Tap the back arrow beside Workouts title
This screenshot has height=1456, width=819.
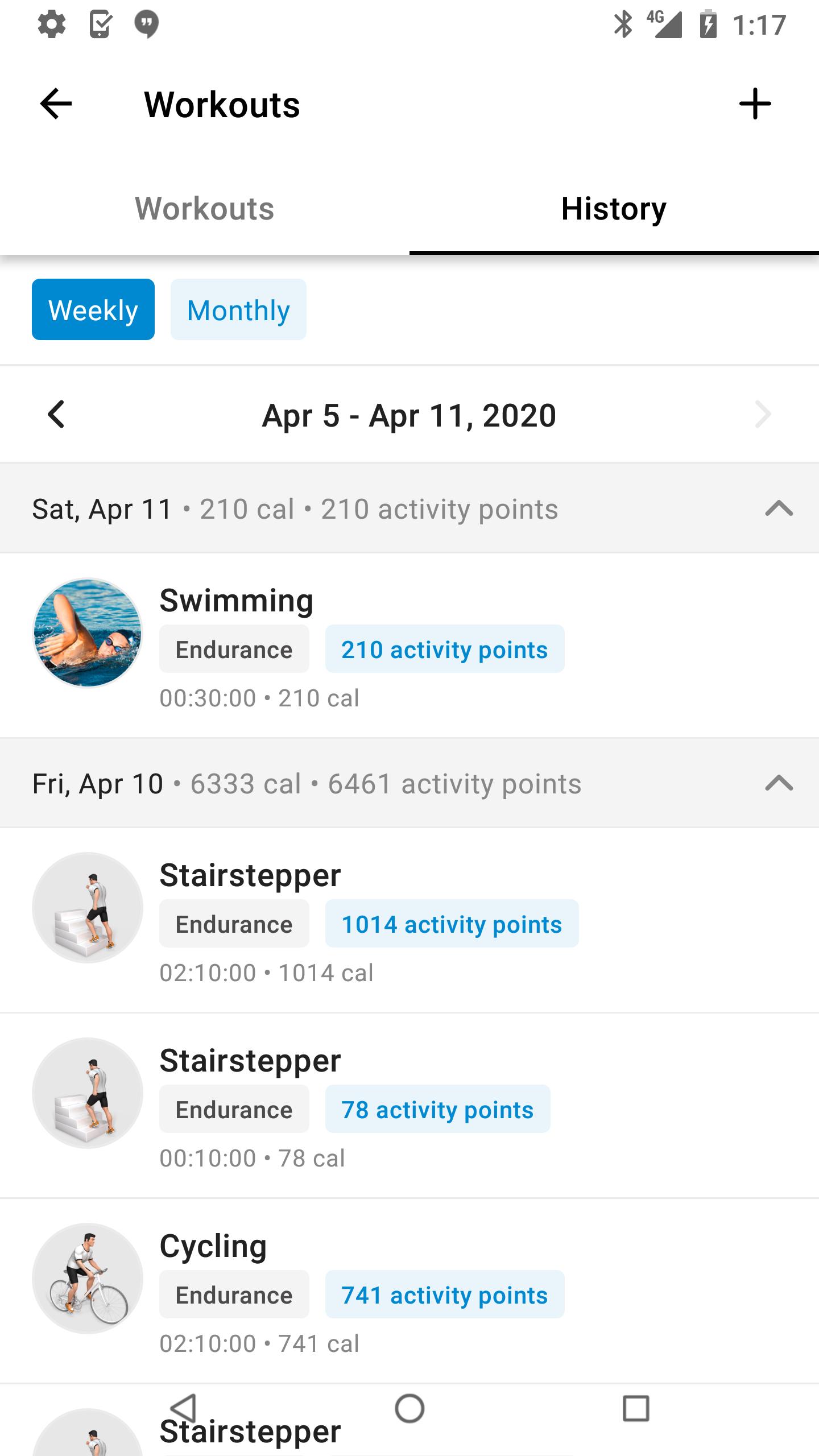click(x=56, y=104)
